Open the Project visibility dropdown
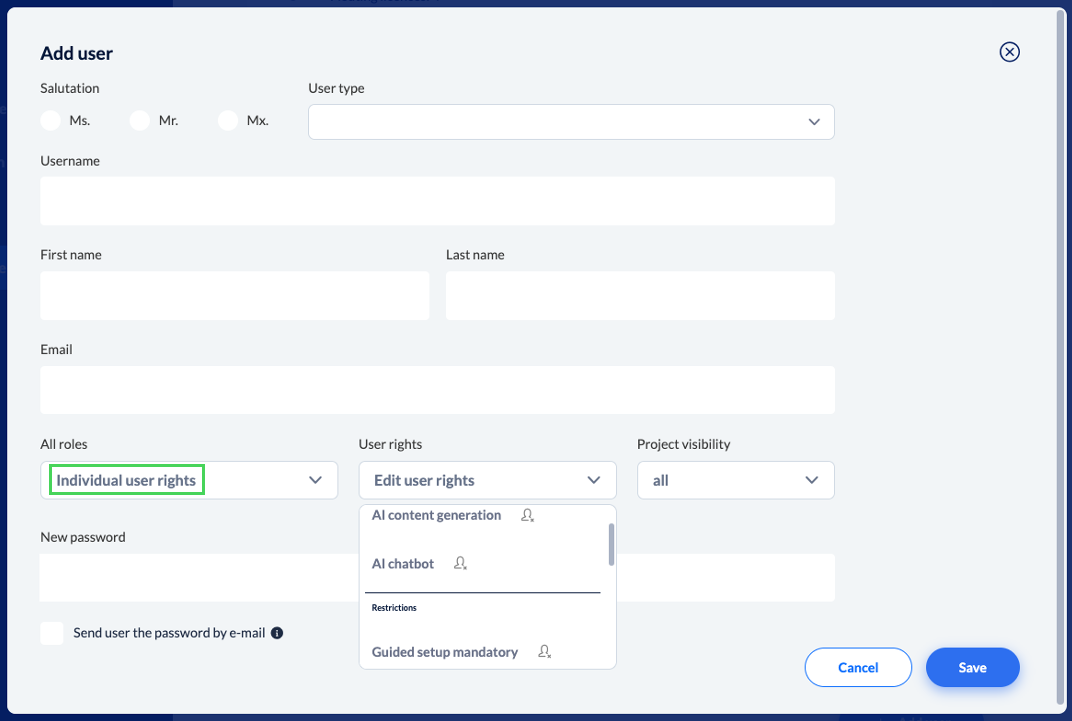The height and width of the screenshot is (721, 1072). 736,480
